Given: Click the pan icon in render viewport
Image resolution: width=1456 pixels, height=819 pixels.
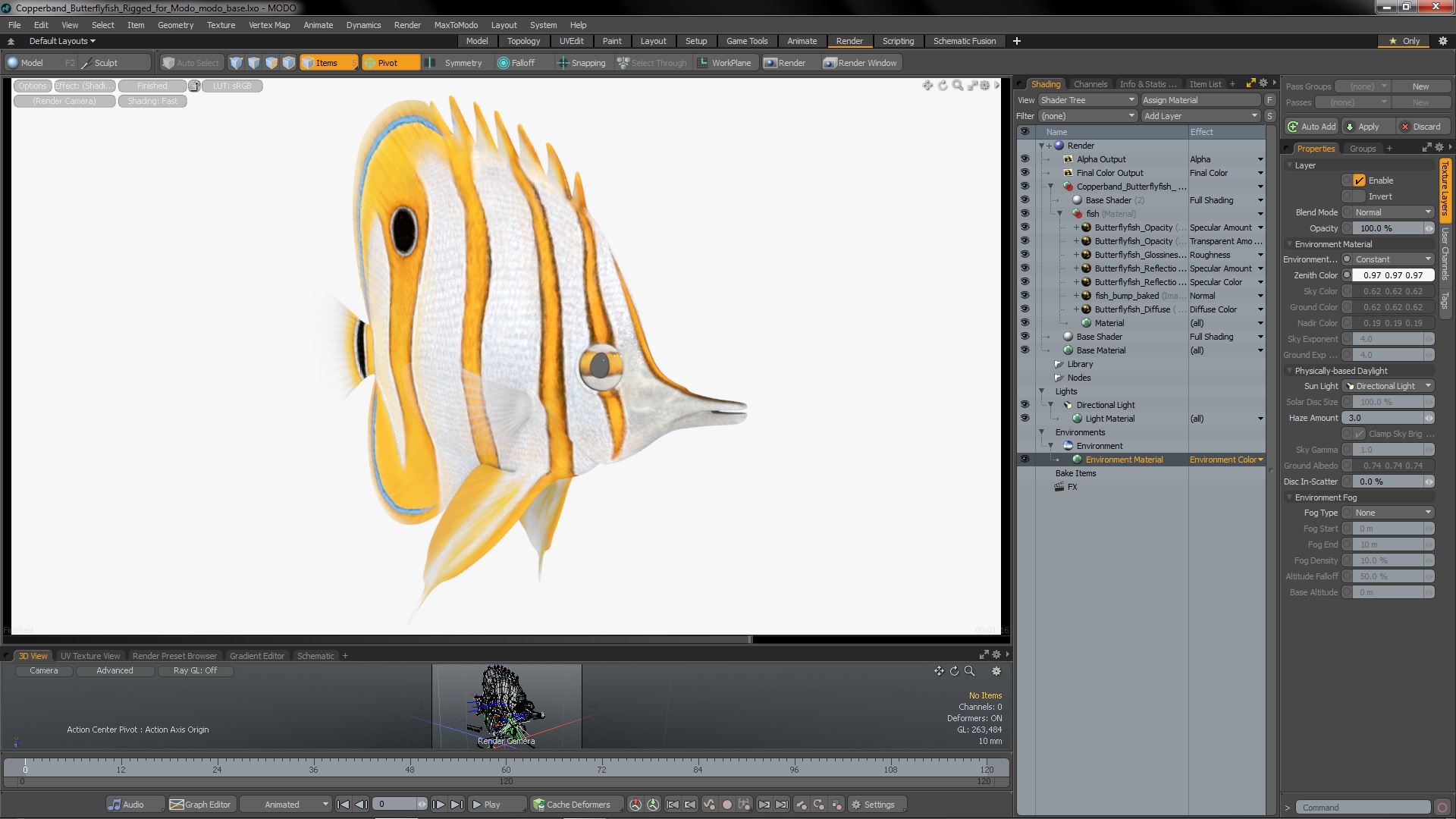Looking at the screenshot, I should click(927, 86).
